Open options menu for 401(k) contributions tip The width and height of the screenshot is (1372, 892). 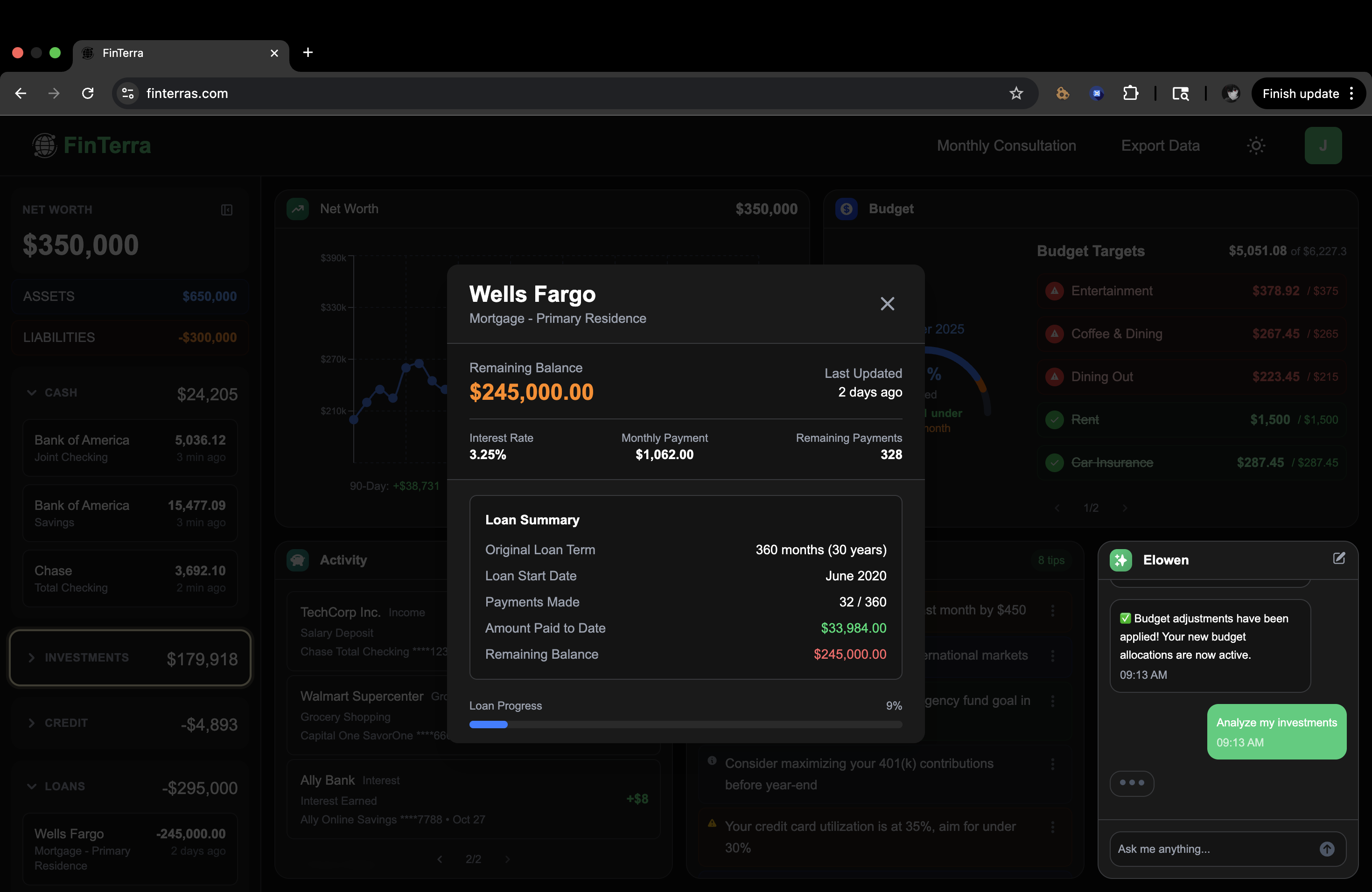(x=1053, y=764)
